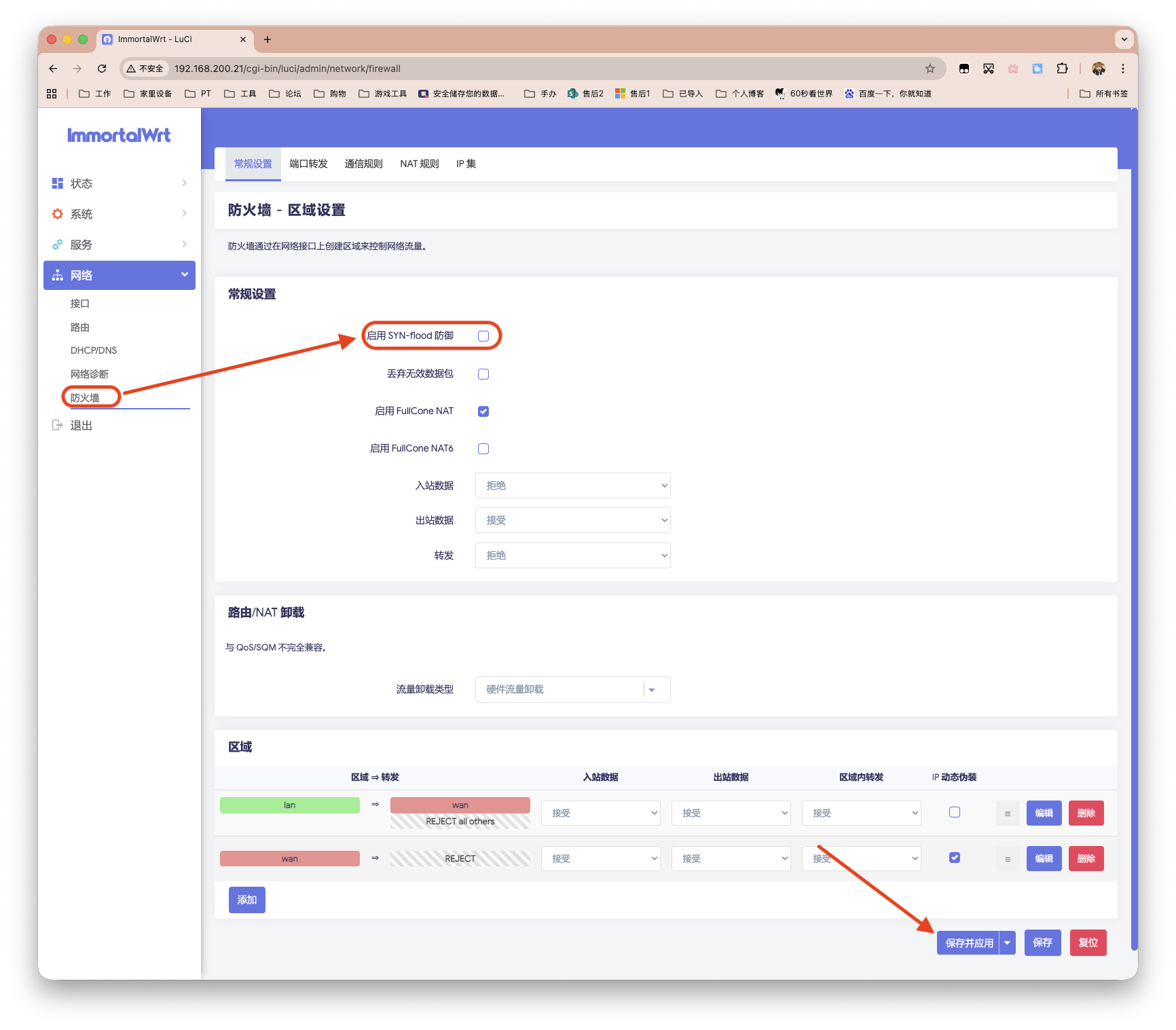Open Chrome's three-dot menu
The height and width of the screenshot is (1030, 1176).
coord(1123,69)
